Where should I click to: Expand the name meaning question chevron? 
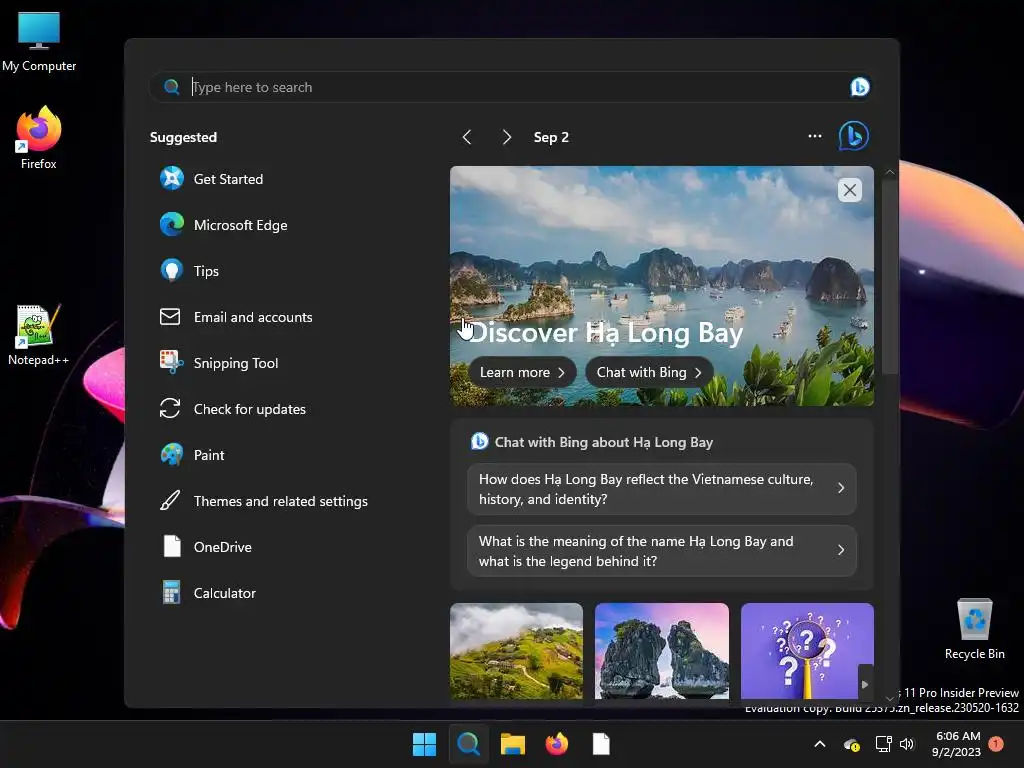[841, 551]
